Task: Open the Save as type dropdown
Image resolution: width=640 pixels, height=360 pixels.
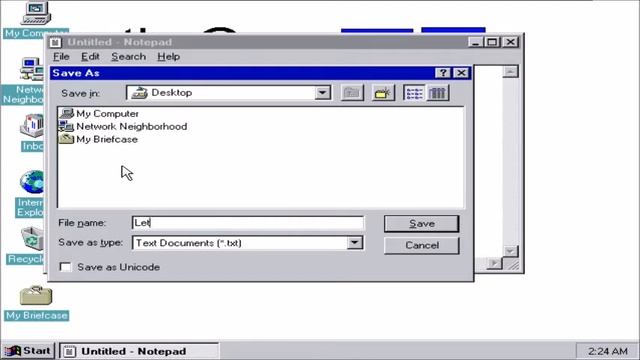Action: (355, 243)
